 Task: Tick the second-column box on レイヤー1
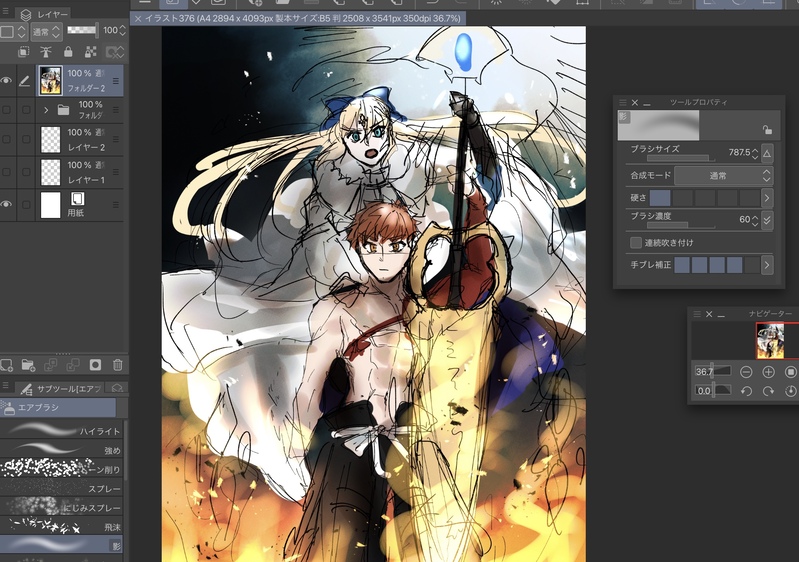26,172
